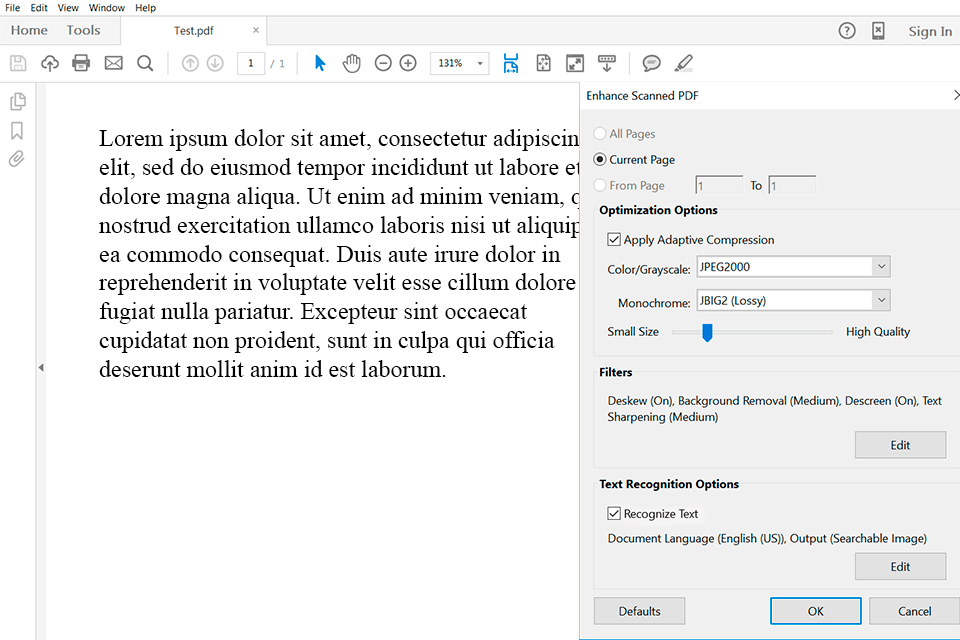
Task: Expand the Color/Grayscale JPEG2000 dropdown
Action: [880, 267]
